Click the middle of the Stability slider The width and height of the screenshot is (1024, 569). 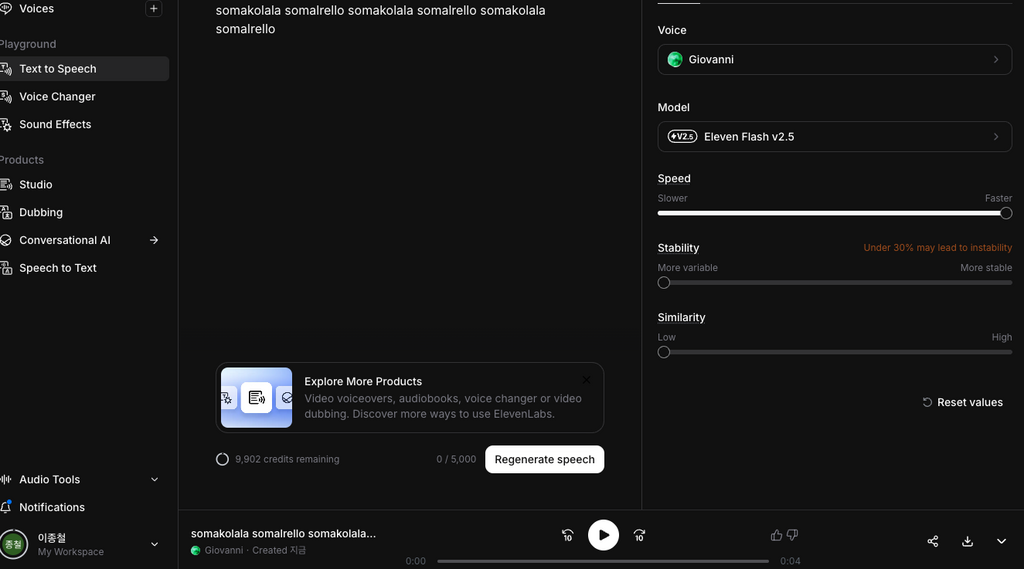point(834,283)
